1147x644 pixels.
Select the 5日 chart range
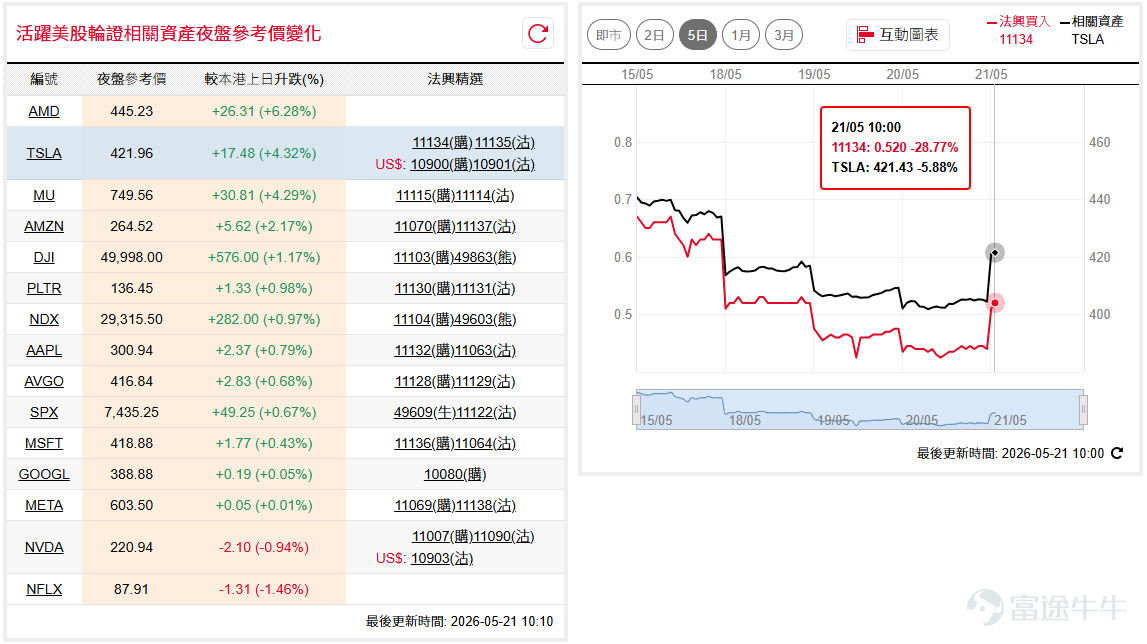click(697, 35)
